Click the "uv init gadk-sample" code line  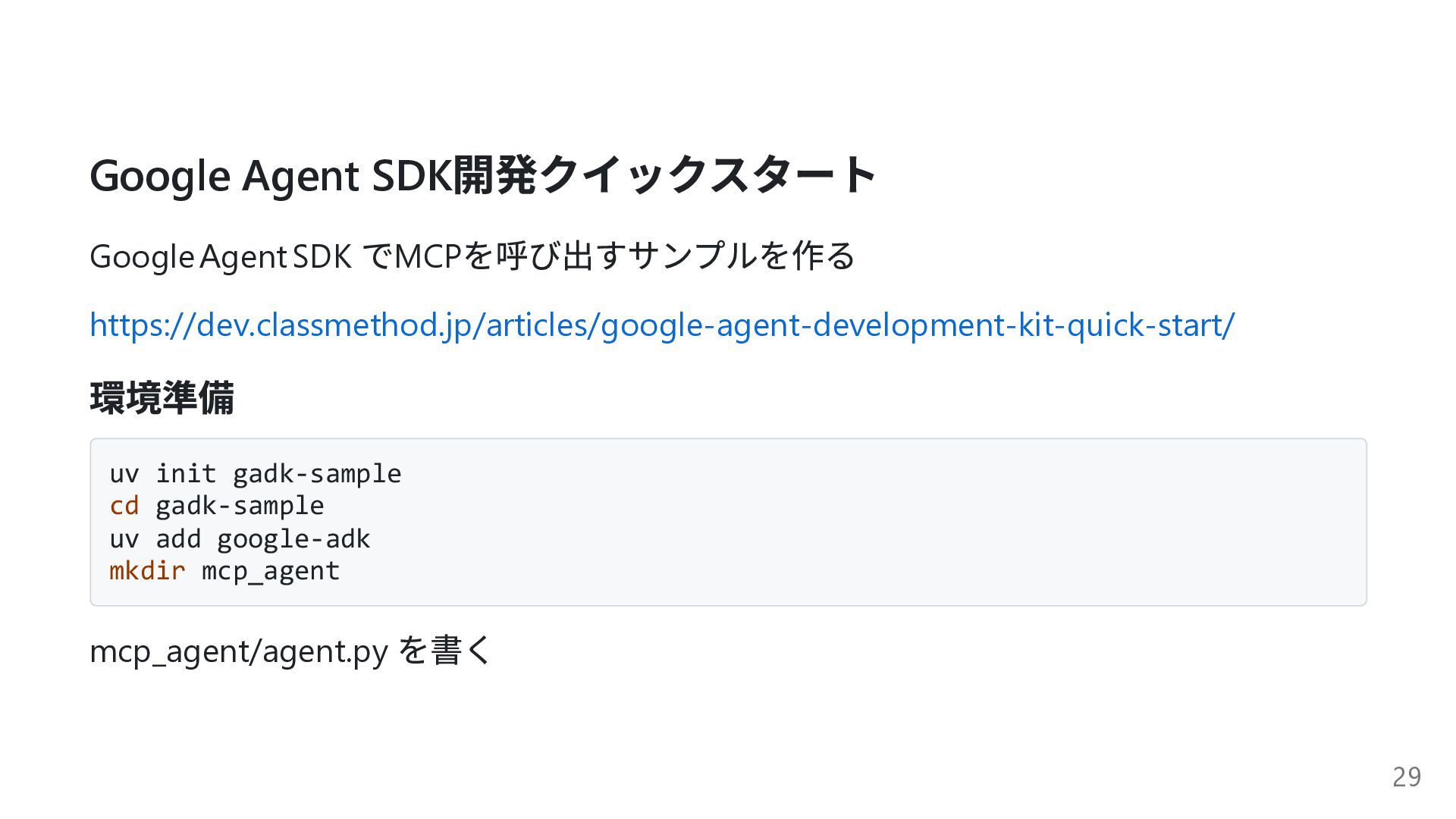point(255,474)
